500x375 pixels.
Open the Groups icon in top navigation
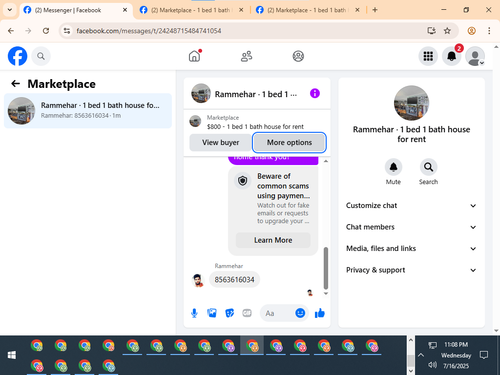point(298,56)
